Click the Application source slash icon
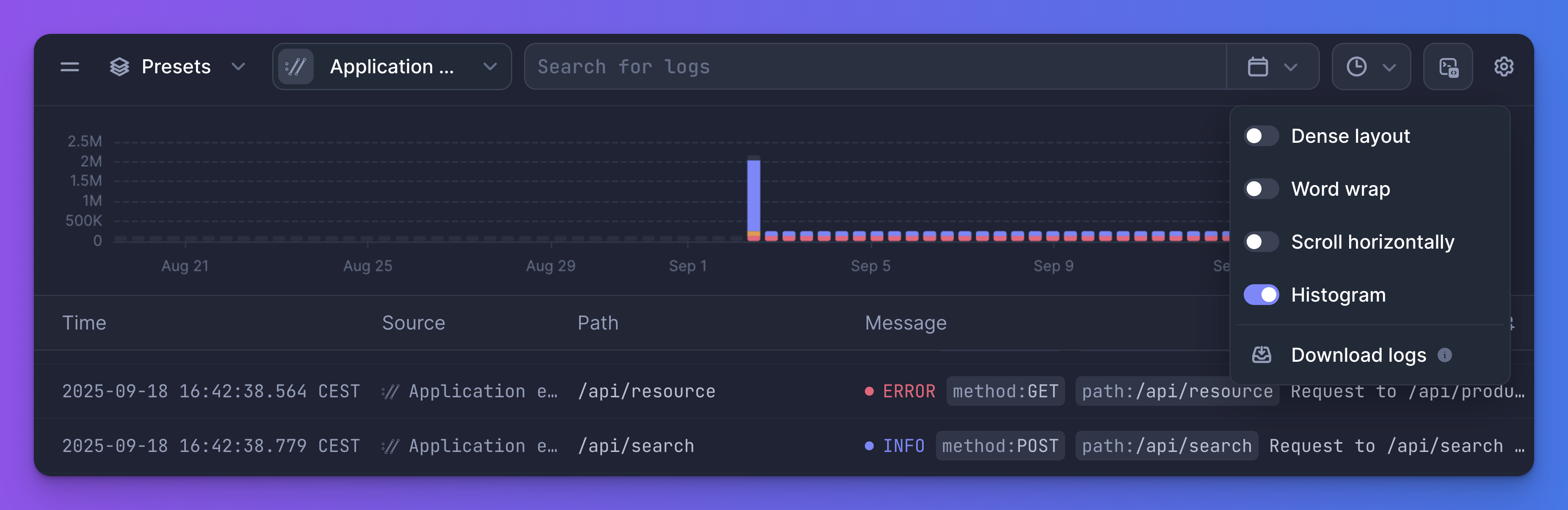The height and width of the screenshot is (510, 1568). pyautogui.click(x=296, y=67)
